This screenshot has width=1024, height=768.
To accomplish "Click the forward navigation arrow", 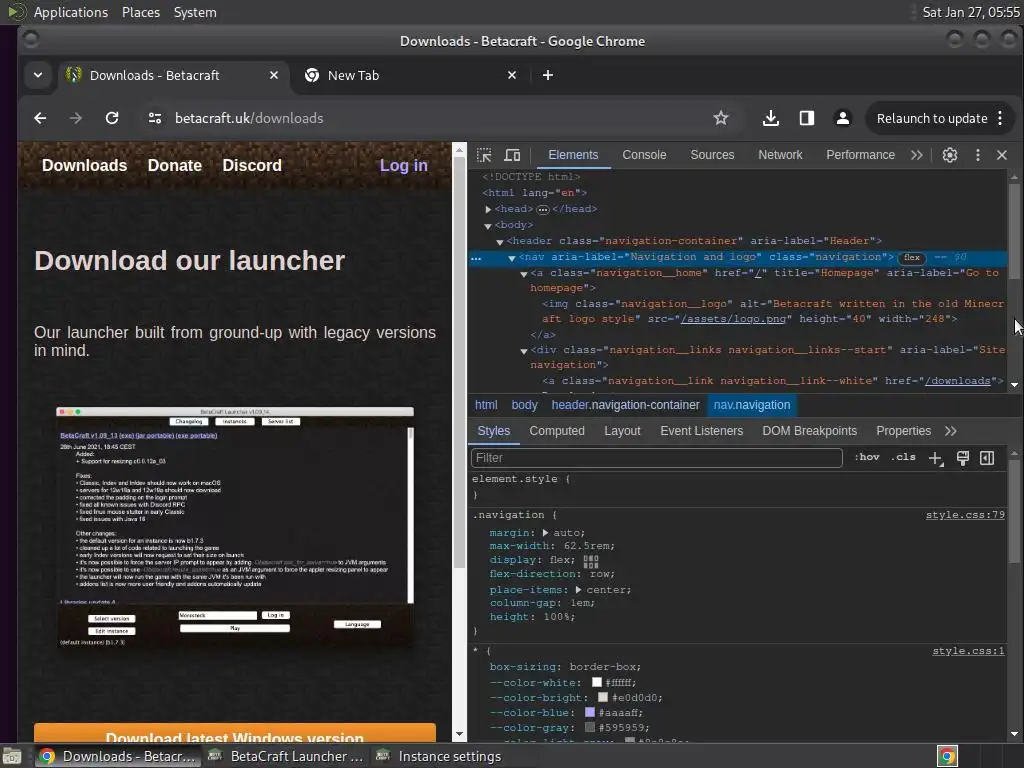I will click(x=76, y=118).
